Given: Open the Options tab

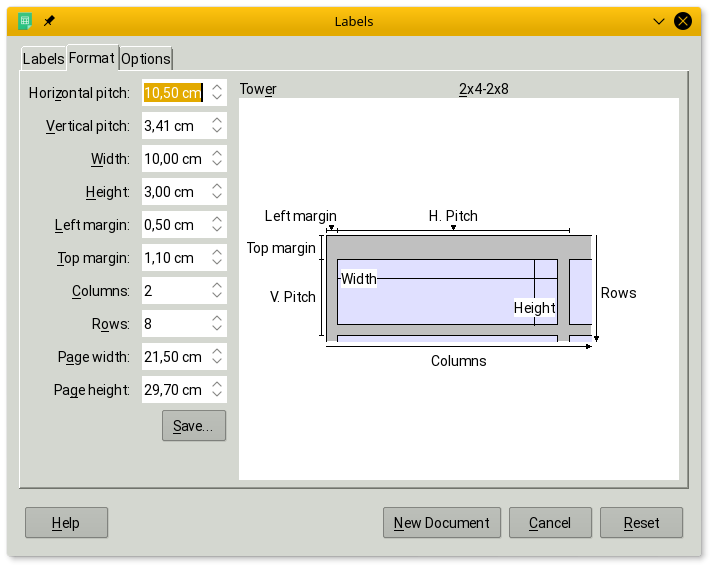Looking at the screenshot, I should click(146, 59).
